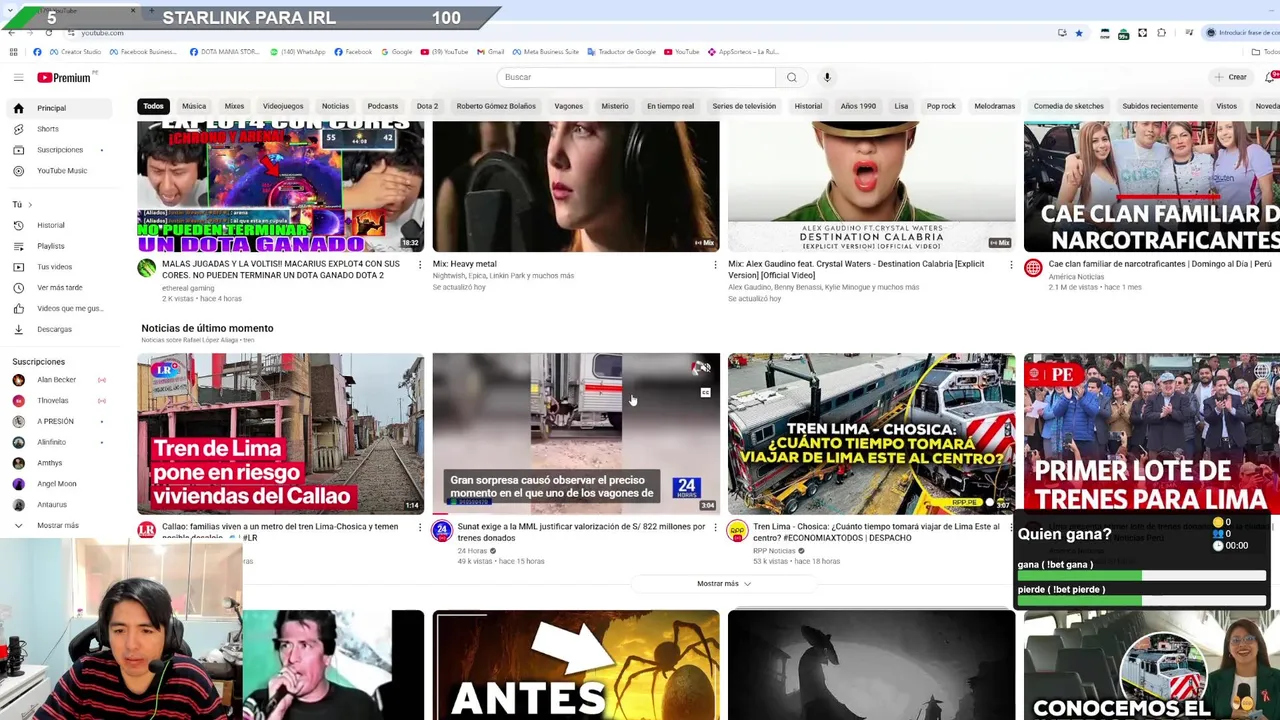The width and height of the screenshot is (1280, 720).
Task: Click the YouTube search input field
Action: (636, 77)
